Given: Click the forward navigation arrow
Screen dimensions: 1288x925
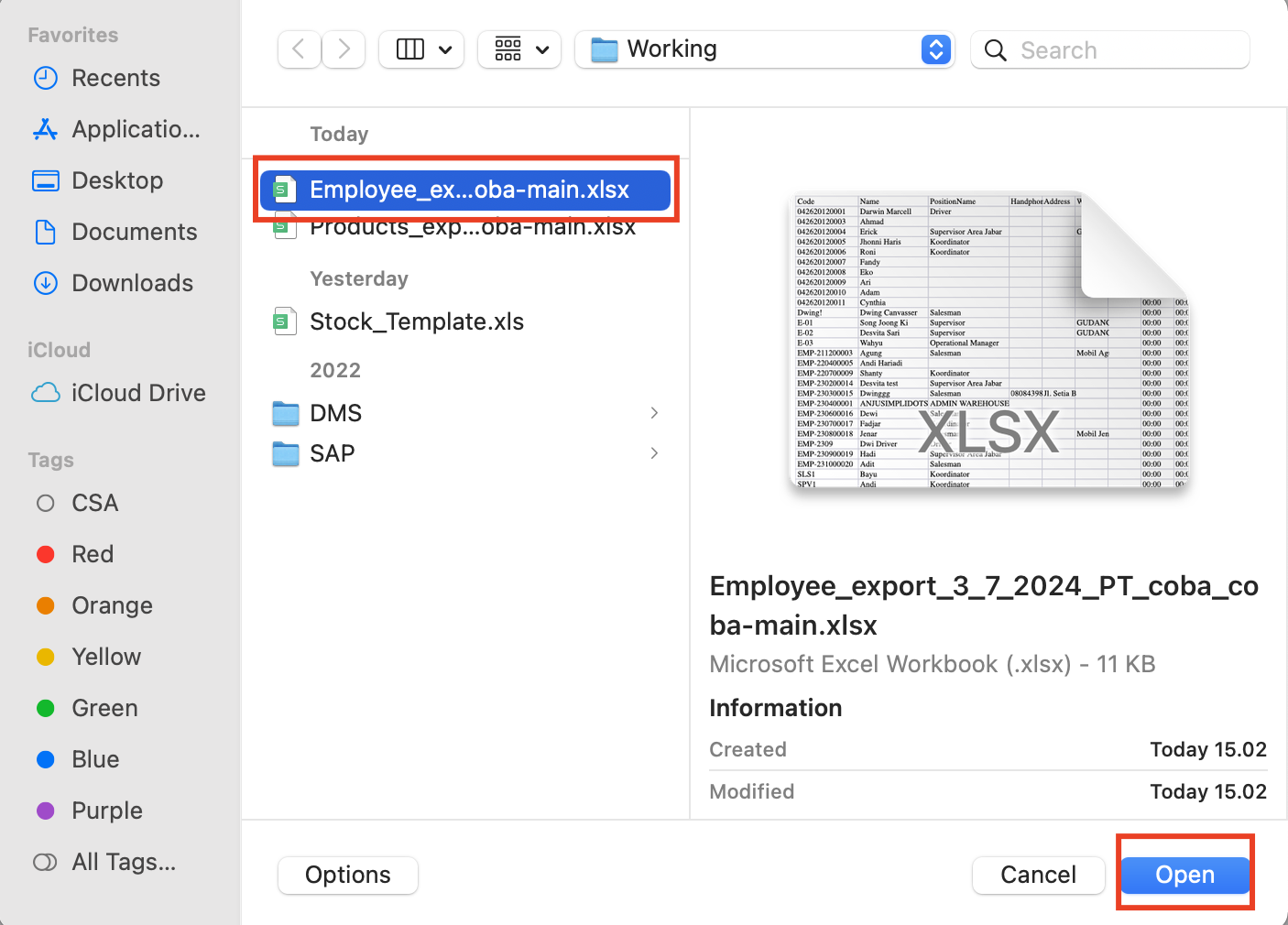Looking at the screenshot, I should pyautogui.click(x=344, y=49).
